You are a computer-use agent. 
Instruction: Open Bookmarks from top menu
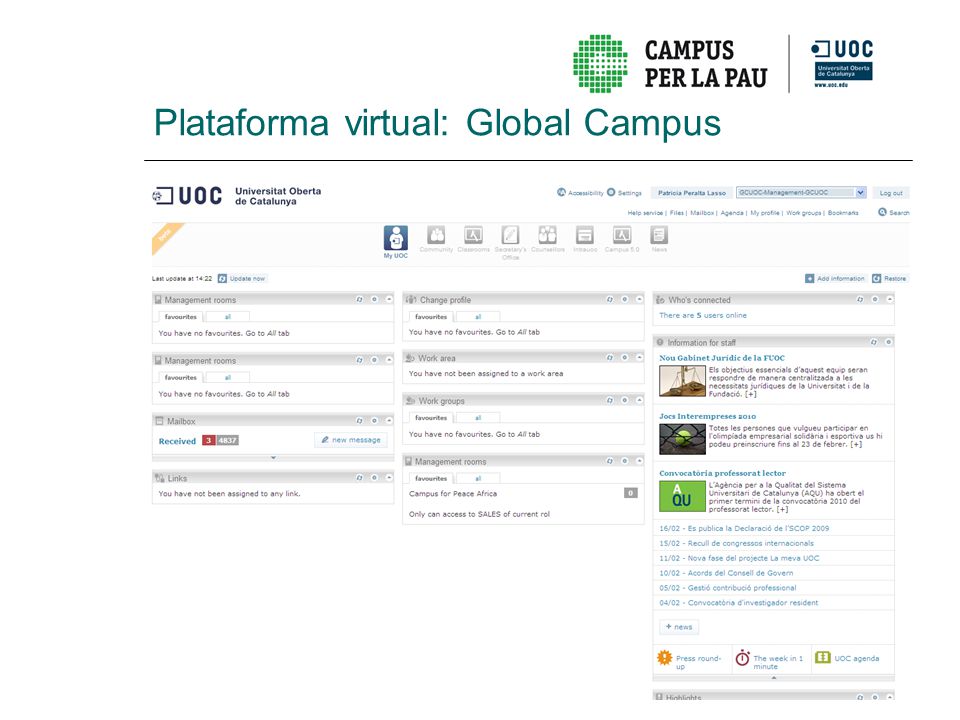click(843, 213)
